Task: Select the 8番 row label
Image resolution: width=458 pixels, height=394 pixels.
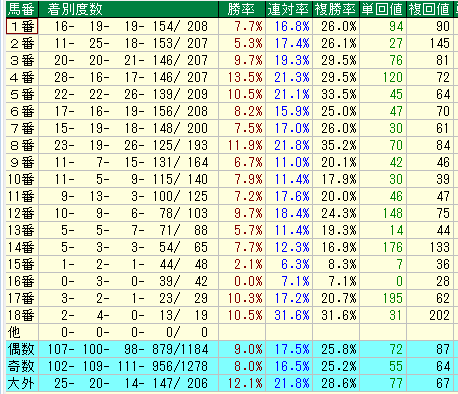Action: [x=22, y=145]
